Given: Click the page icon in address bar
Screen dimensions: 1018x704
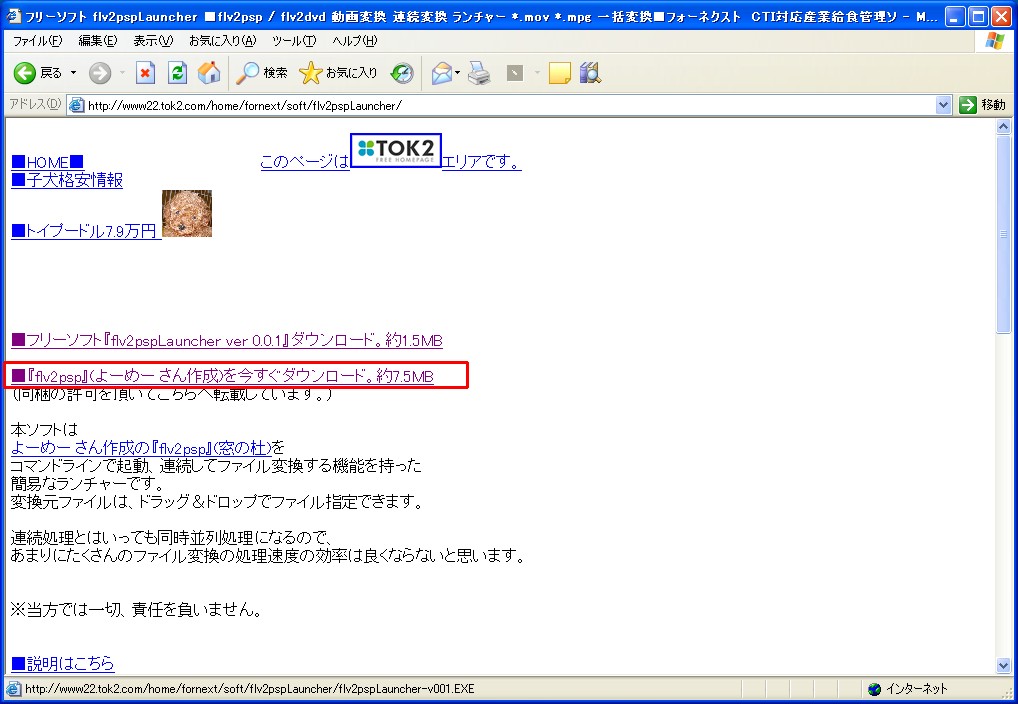Looking at the screenshot, I should pyautogui.click(x=77, y=105).
